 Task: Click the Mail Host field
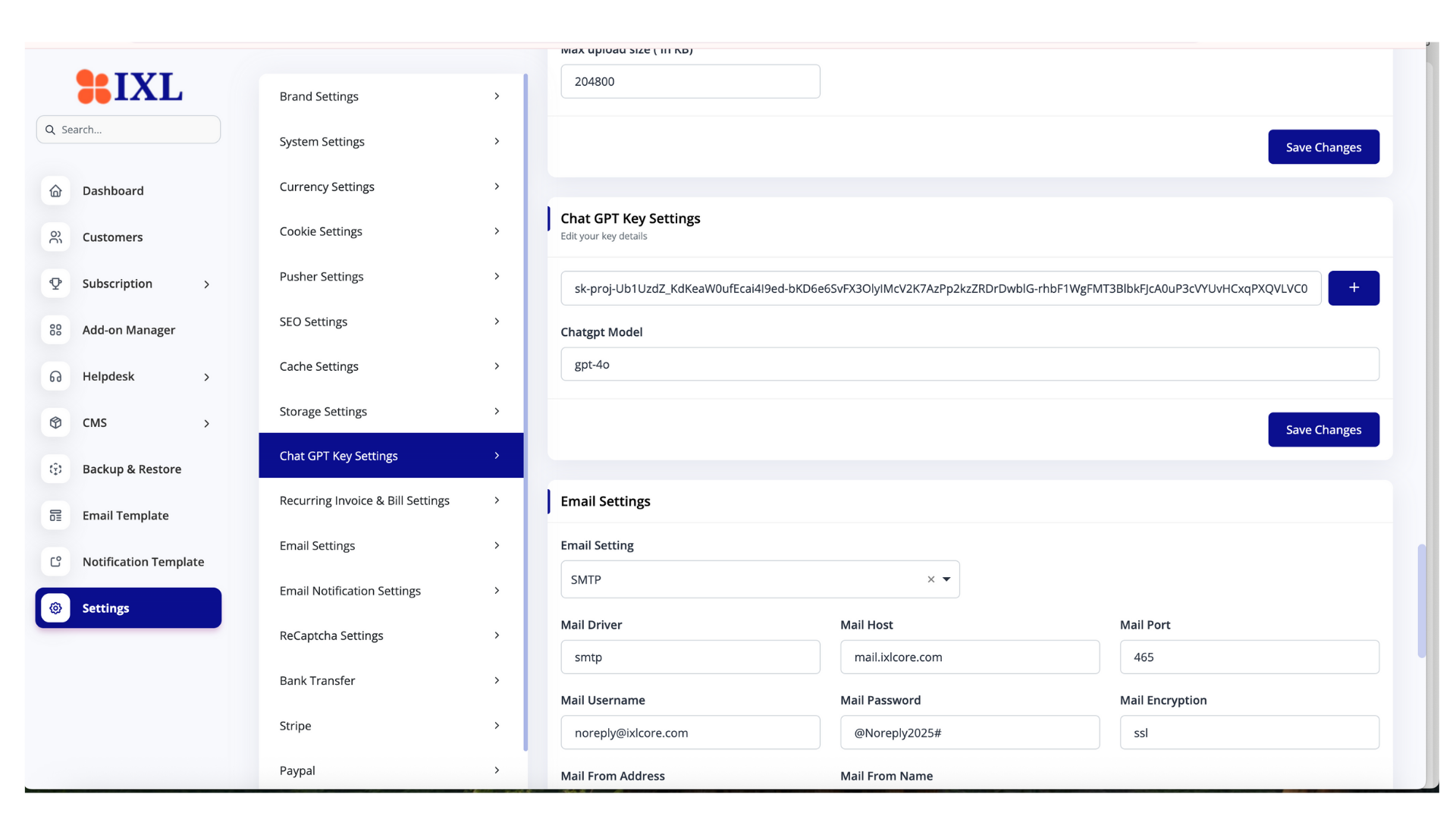coord(969,657)
